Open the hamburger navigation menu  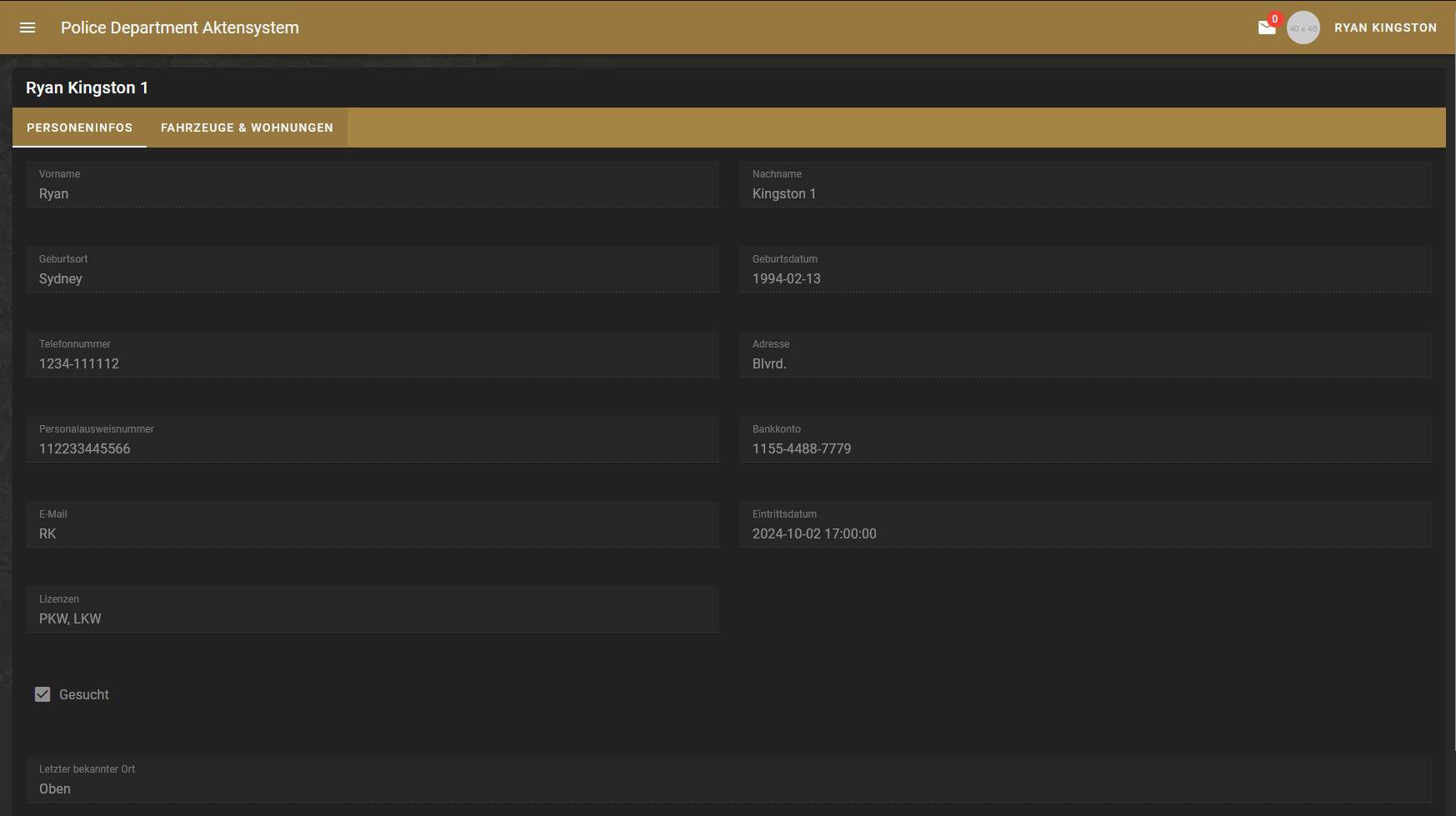click(x=28, y=28)
